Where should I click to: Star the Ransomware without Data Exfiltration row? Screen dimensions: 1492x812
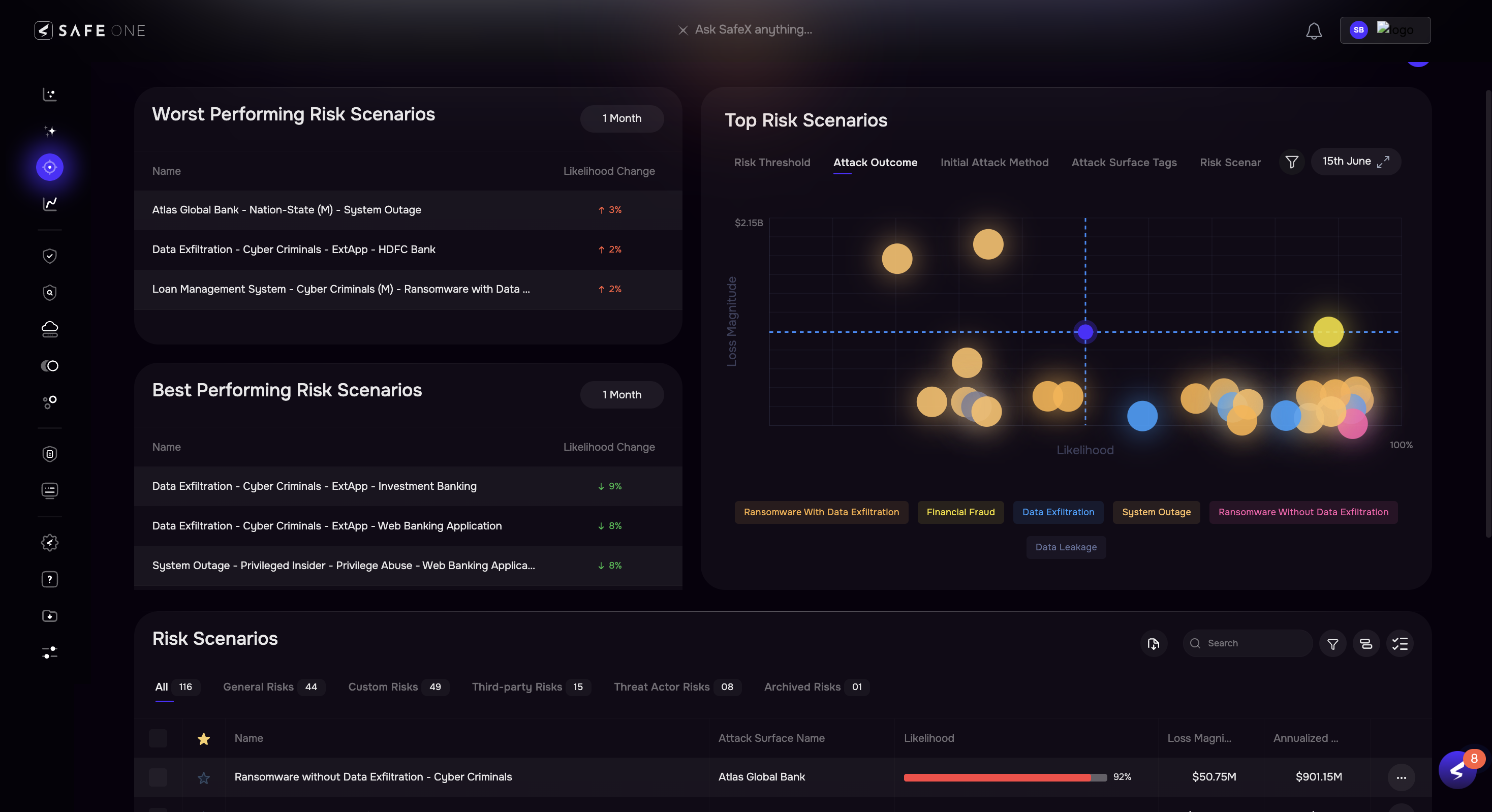[x=203, y=778]
